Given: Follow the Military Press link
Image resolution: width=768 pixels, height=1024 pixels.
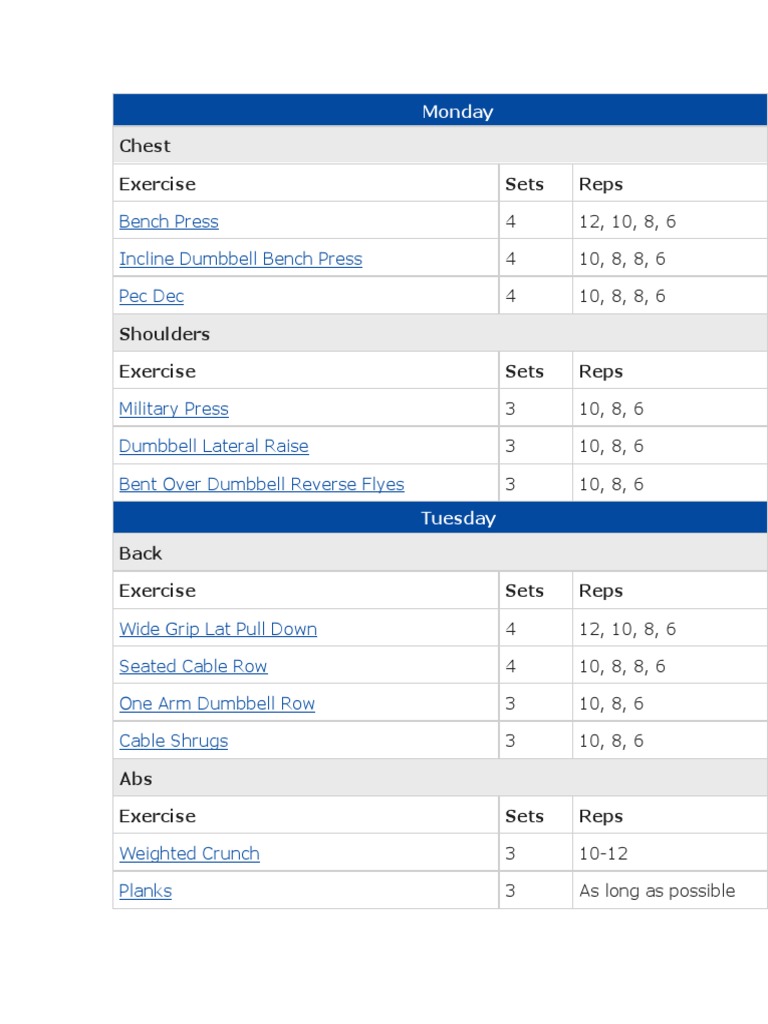Looking at the screenshot, I should pos(173,409).
